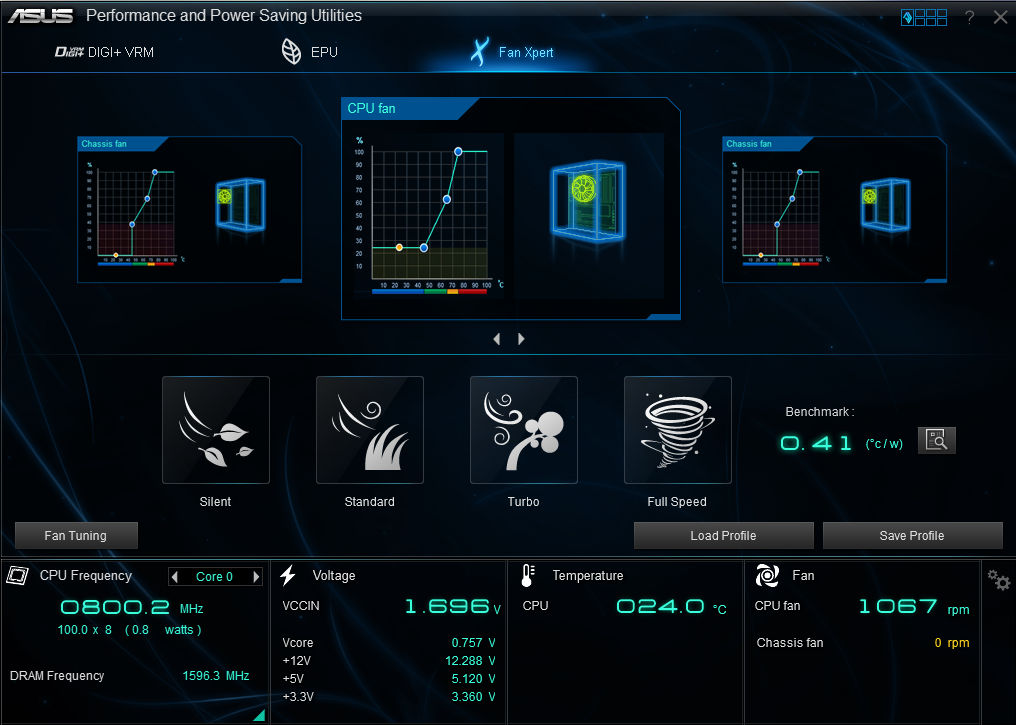Expand CPU Frequency panel corner triangle
Image resolution: width=1016 pixels, height=725 pixels.
[260, 715]
